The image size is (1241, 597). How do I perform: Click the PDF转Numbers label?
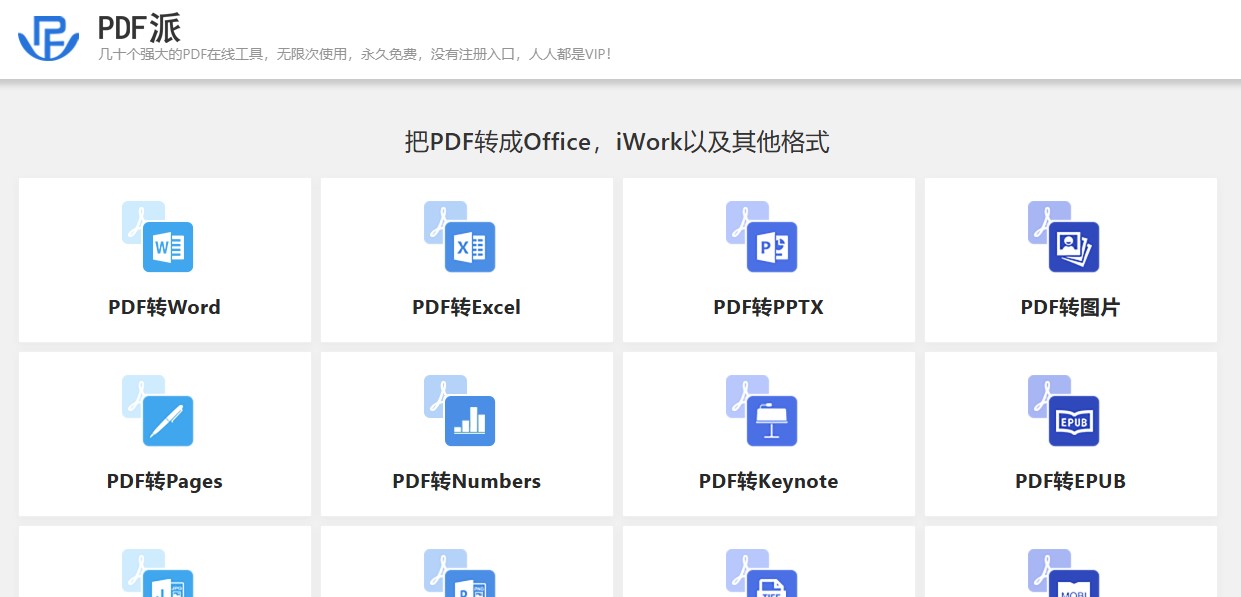pos(466,481)
